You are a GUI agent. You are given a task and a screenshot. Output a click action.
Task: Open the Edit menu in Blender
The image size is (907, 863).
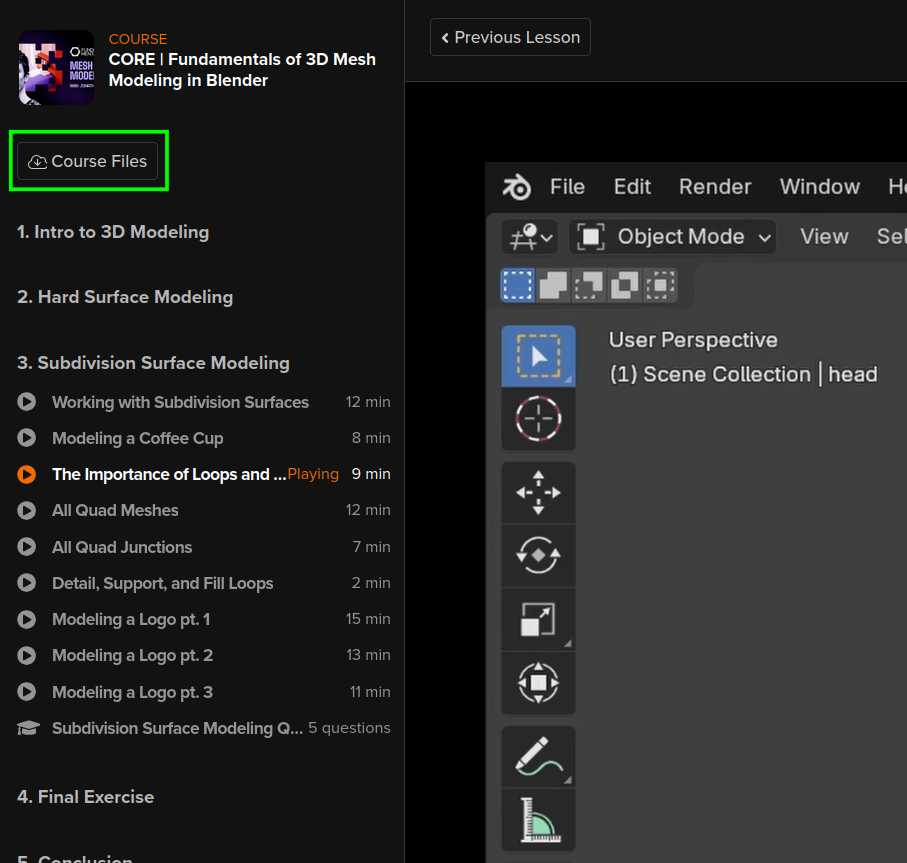coord(632,187)
